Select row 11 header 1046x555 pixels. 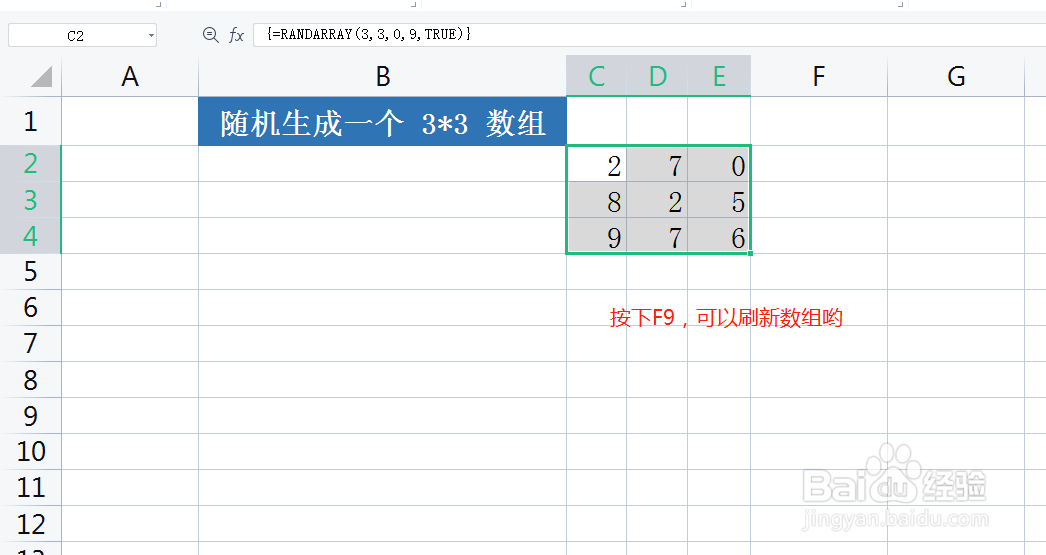coord(31,488)
